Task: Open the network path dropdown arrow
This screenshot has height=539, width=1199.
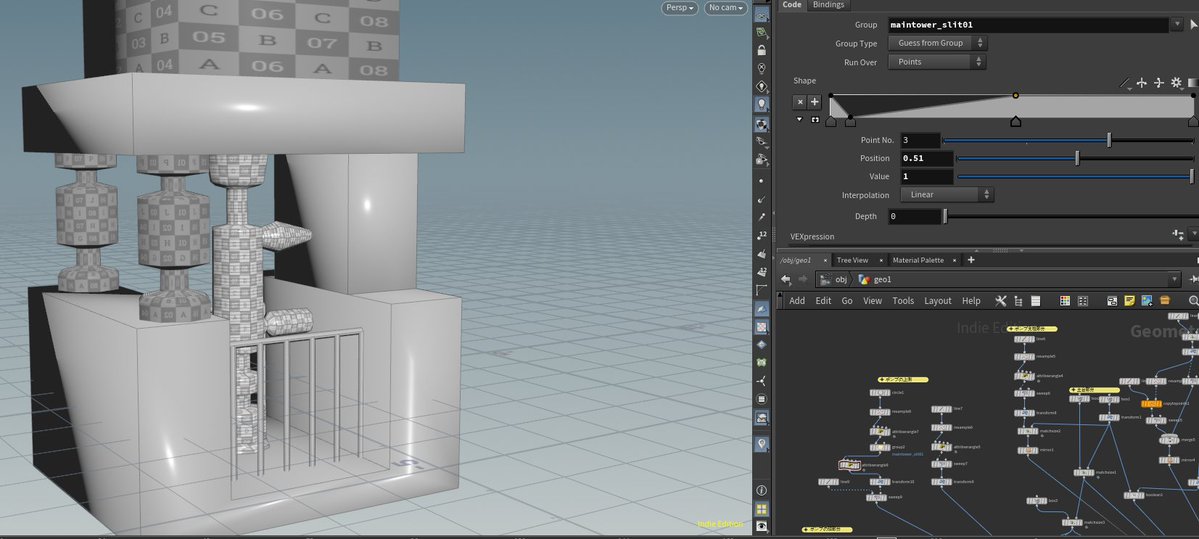Action: tap(1175, 280)
